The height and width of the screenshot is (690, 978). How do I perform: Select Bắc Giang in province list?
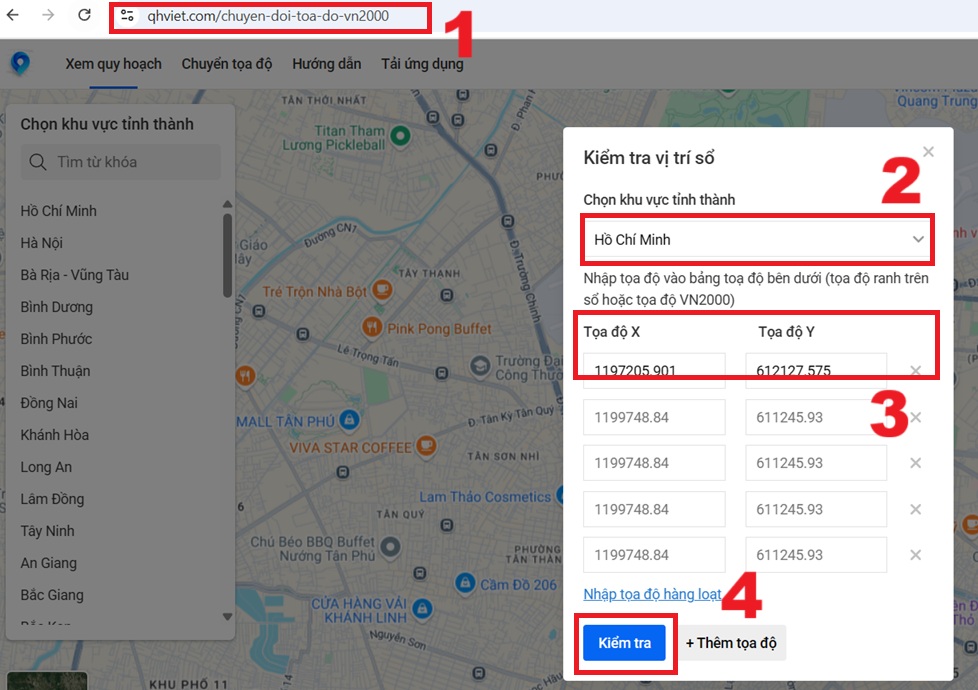[x=52, y=595]
